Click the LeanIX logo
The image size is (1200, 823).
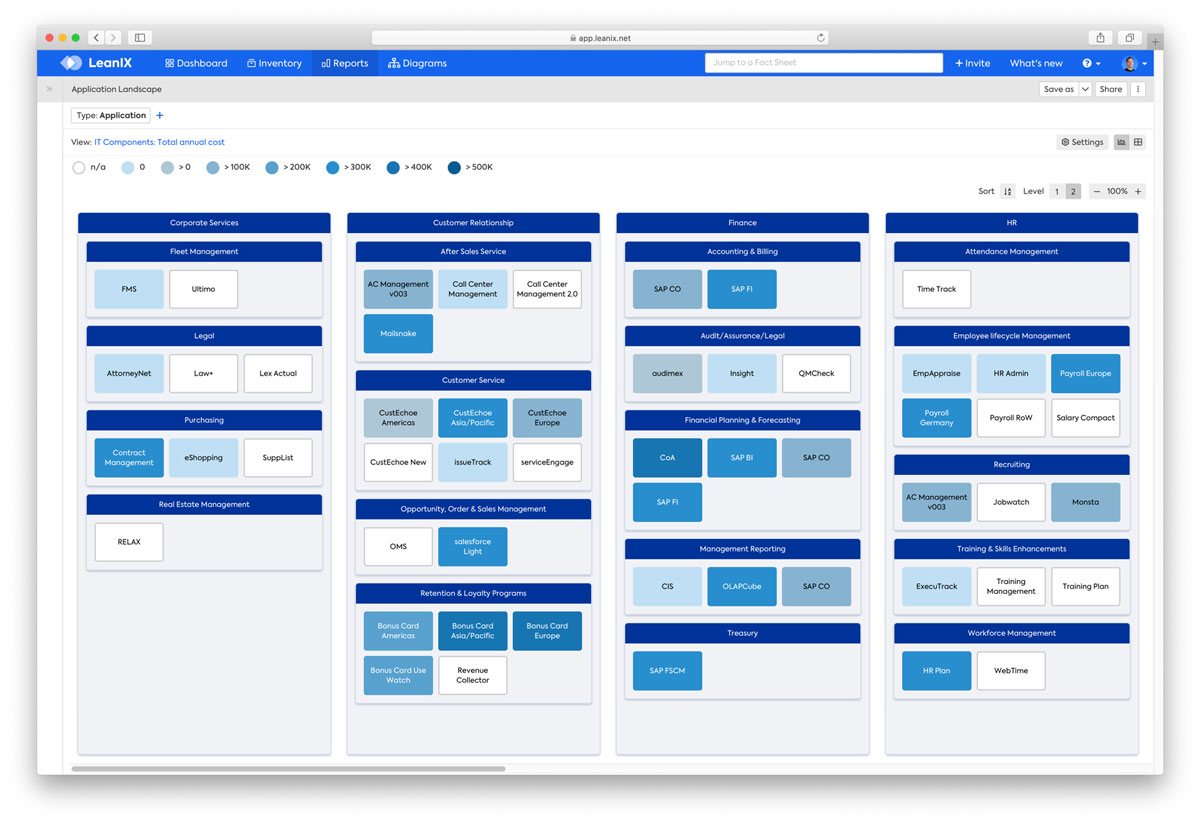coord(95,62)
